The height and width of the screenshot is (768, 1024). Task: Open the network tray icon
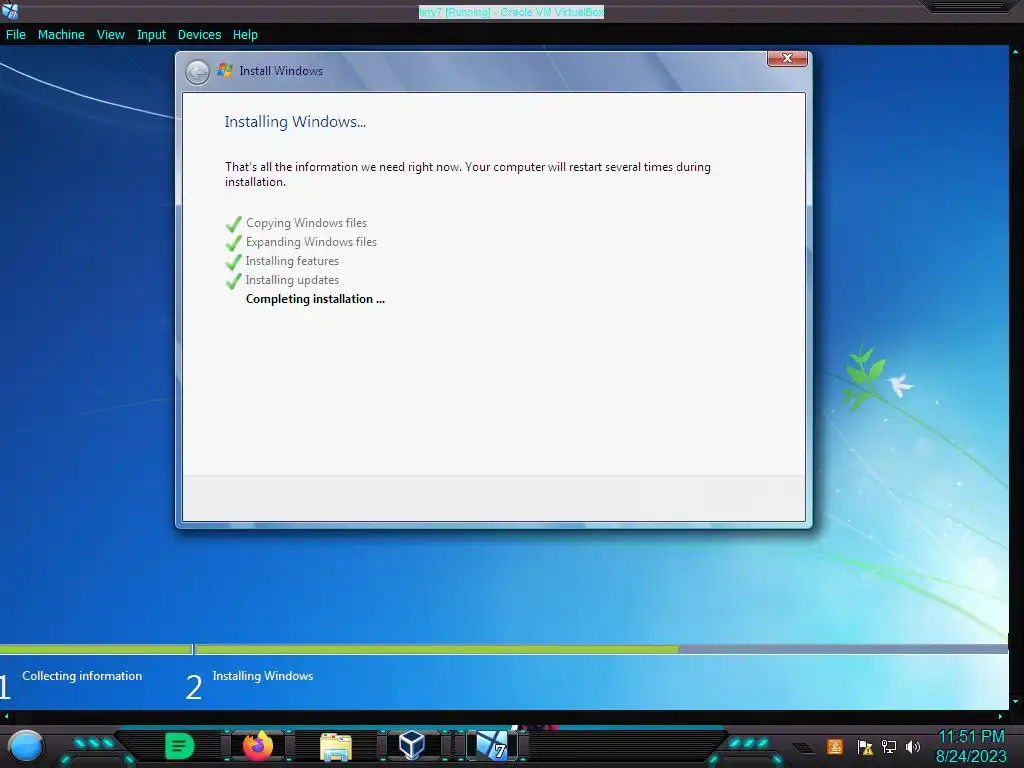pos(889,746)
